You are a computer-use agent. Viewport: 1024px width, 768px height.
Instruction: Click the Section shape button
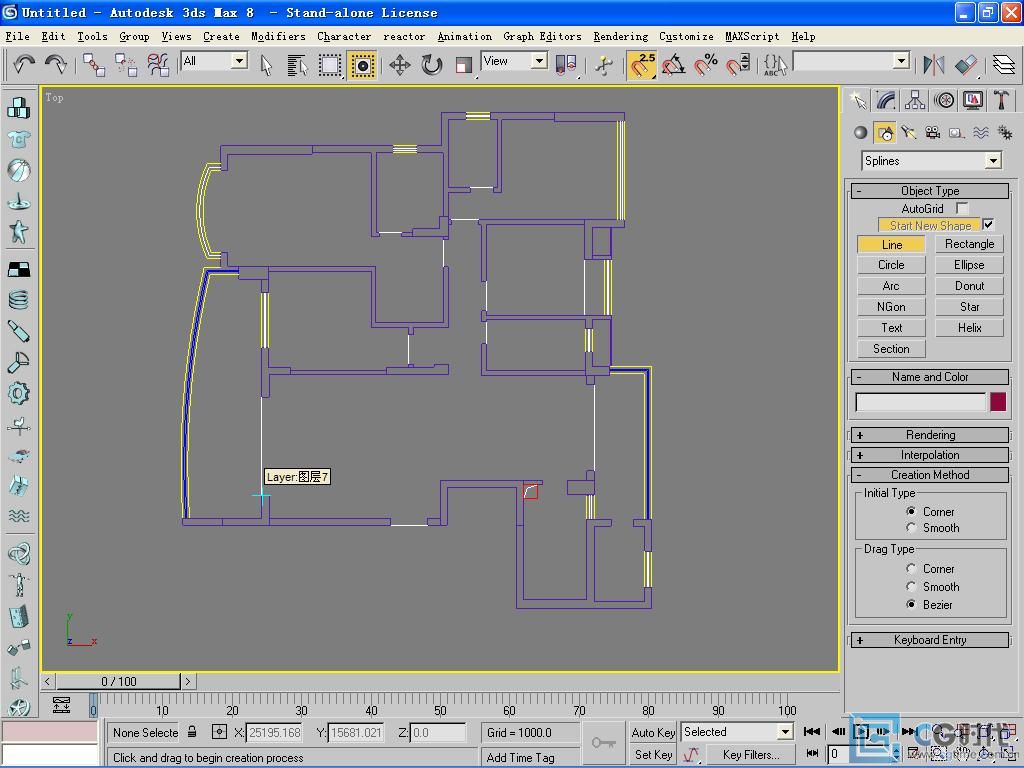891,349
